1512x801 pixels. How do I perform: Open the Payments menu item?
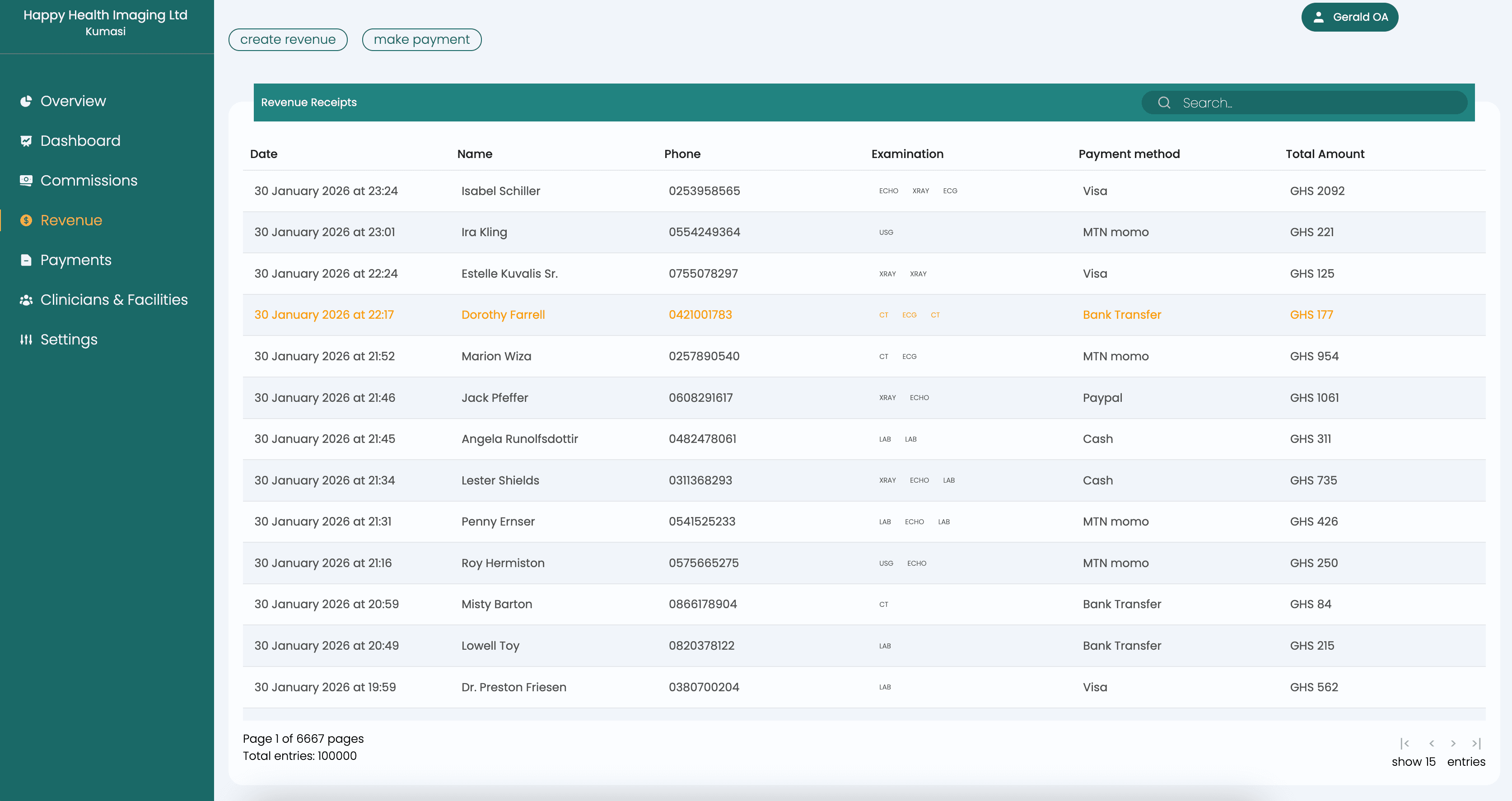click(76, 260)
